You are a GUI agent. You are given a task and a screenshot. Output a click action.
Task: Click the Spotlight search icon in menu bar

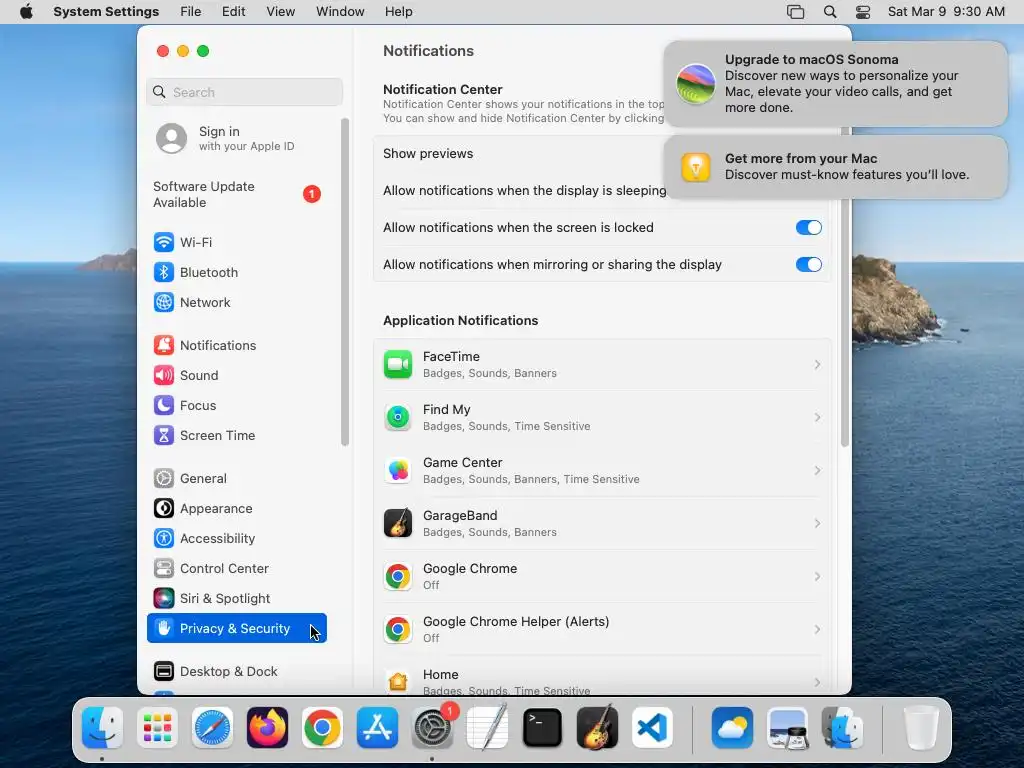[830, 12]
